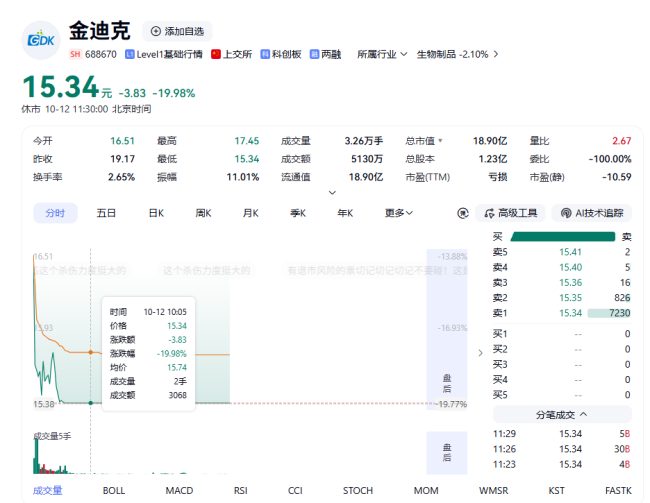650x503 pixels.
Task: Click the 量比 value 2.67
Action: point(621,141)
